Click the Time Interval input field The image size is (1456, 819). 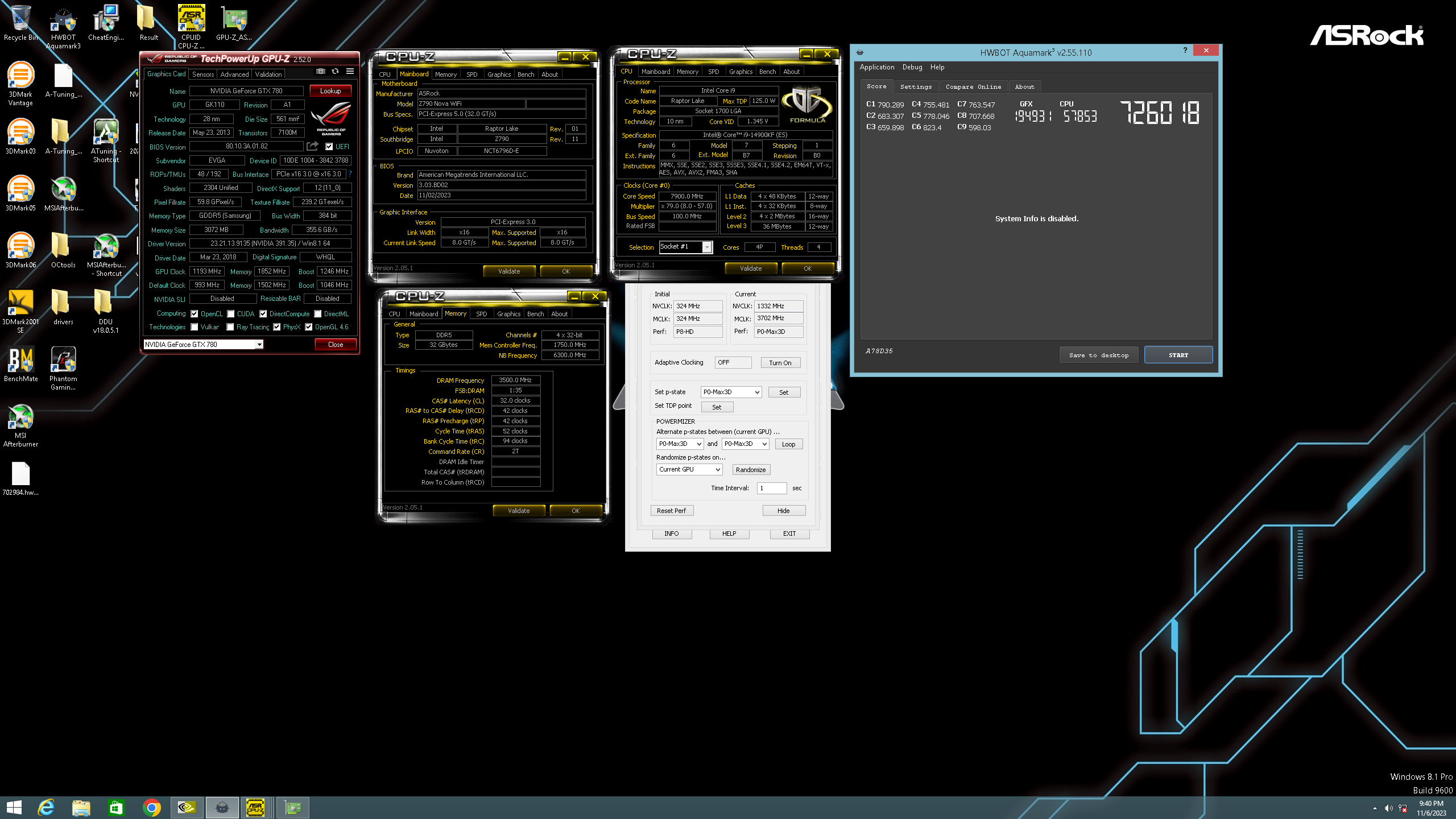(772, 487)
